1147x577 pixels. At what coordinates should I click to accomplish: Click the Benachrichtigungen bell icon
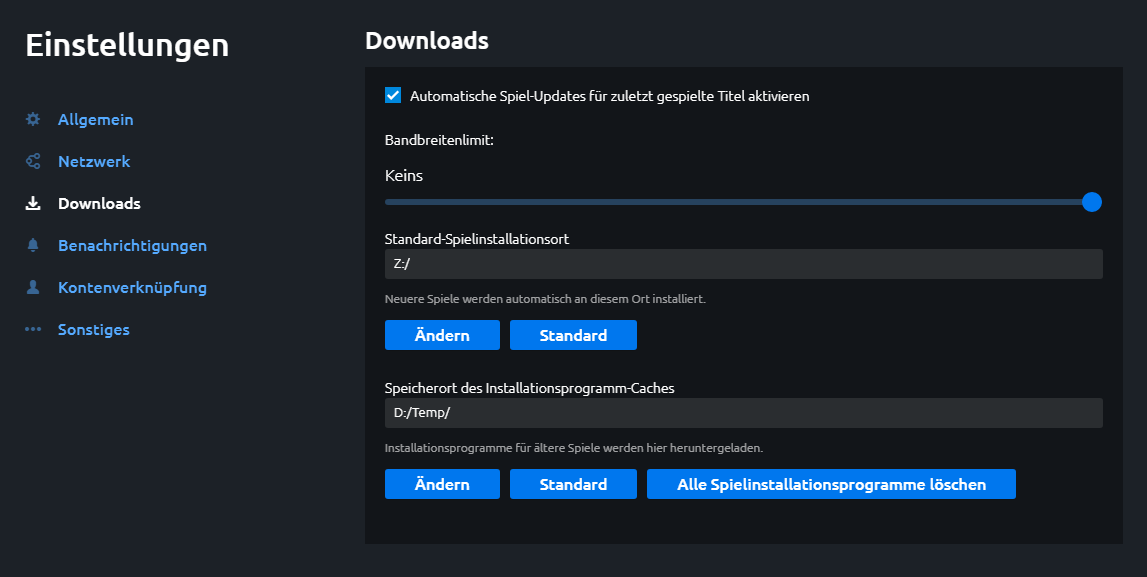coord(33,246)
